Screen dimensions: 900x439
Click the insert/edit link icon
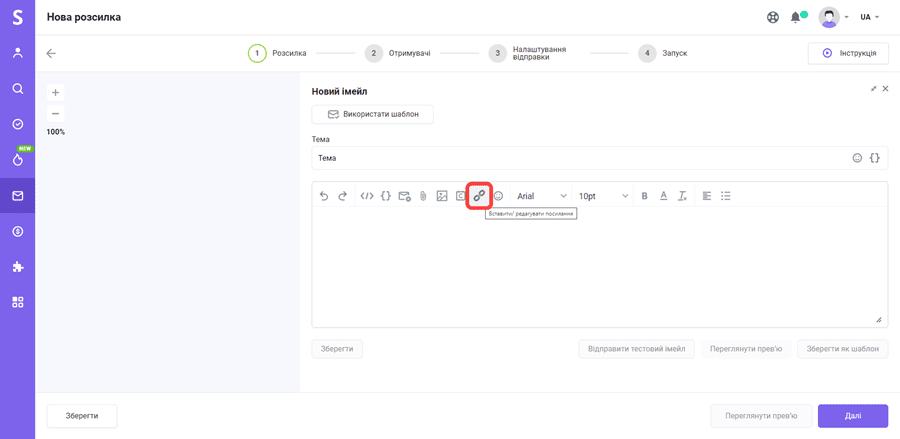click(479, 196)
